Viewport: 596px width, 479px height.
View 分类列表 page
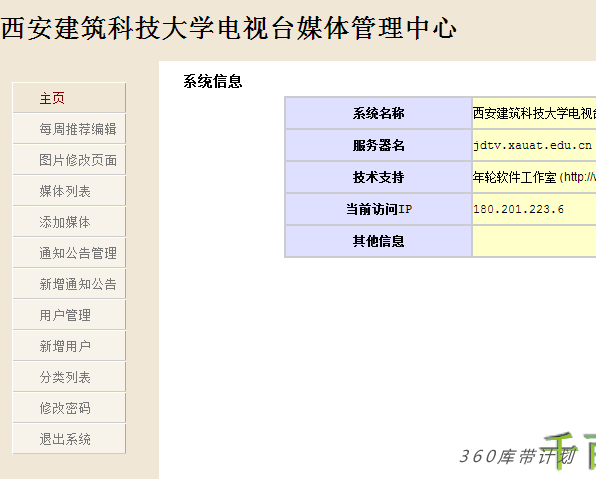pos(69,377)
